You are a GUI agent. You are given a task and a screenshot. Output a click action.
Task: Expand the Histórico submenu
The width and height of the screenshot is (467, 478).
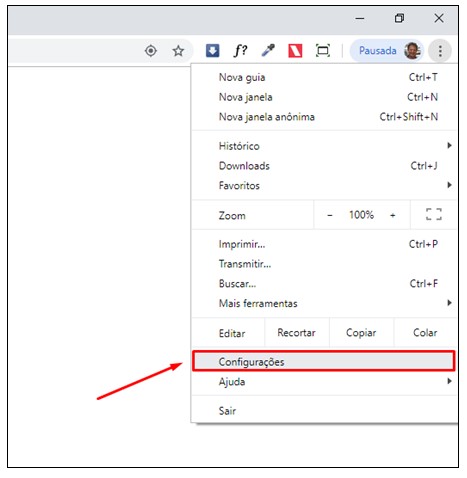coord(324,146)
